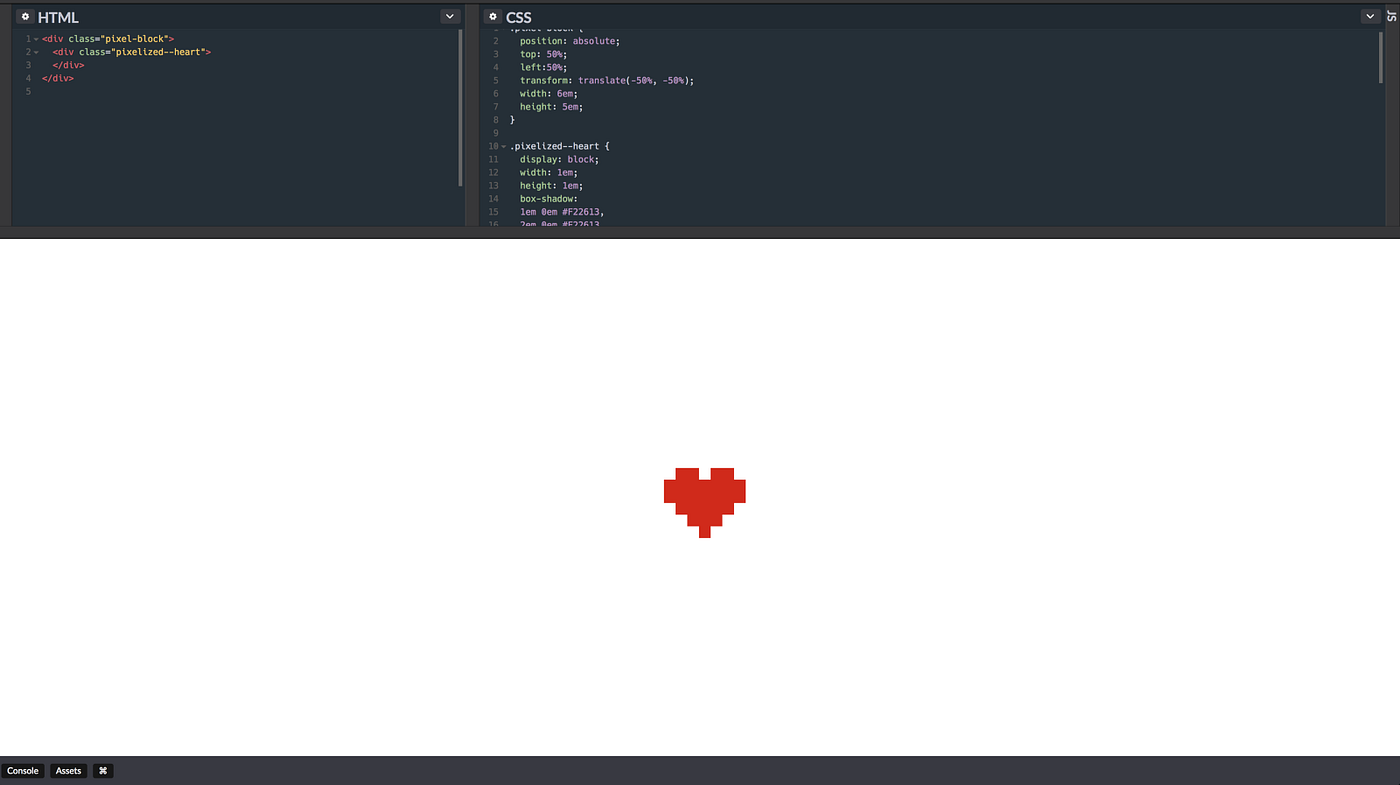Click the HTML panel title

point(57,16)
